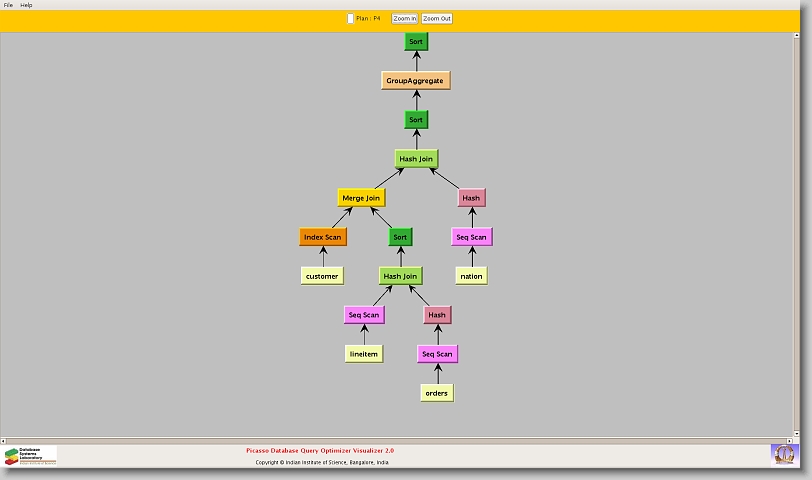
Task: Click the institute emblem at bottom right
Action: (784, 455)
